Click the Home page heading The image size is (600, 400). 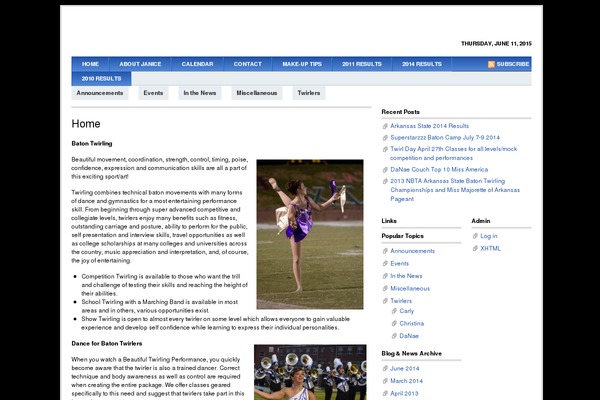[86, 124]
